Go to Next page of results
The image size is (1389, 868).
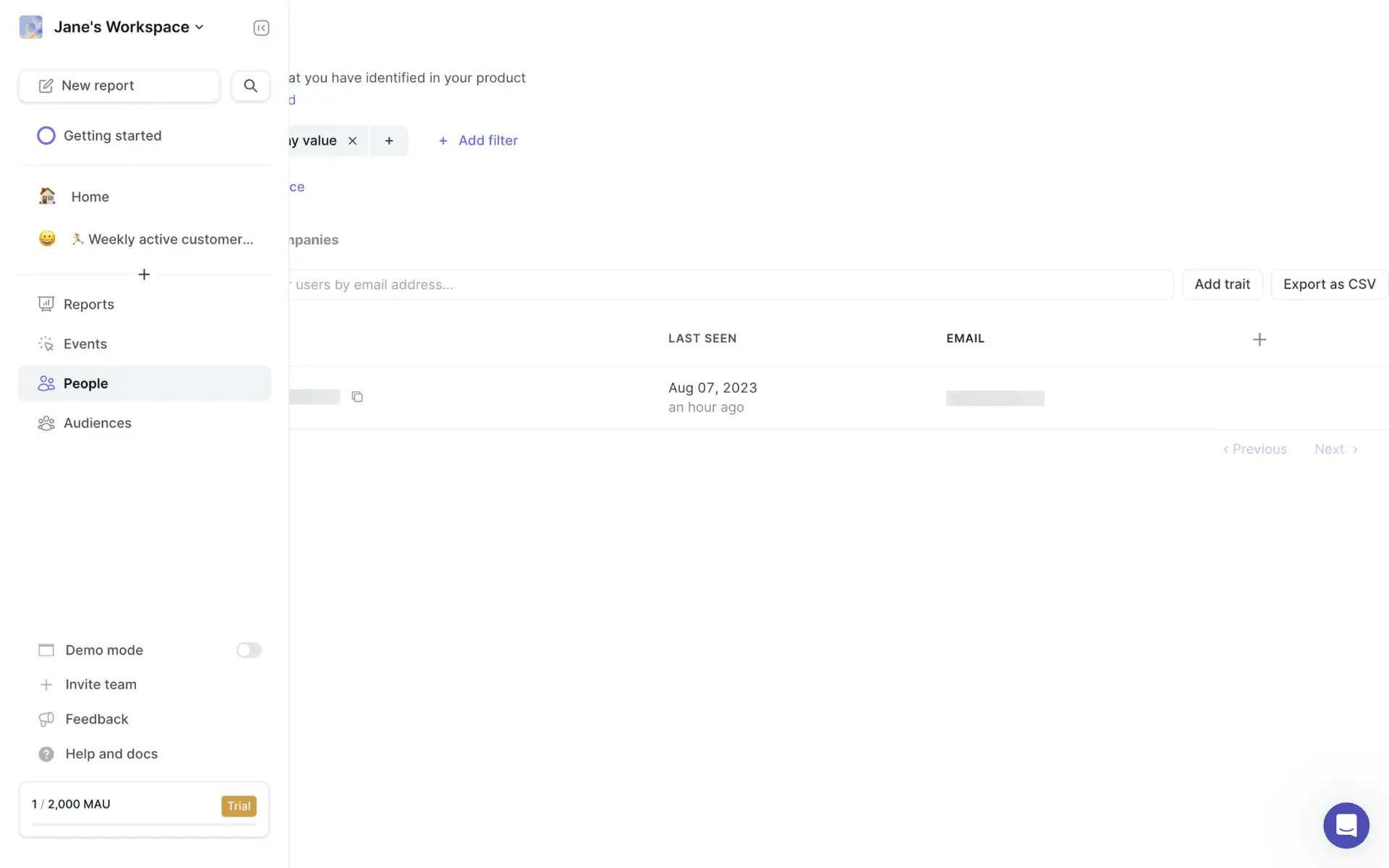click(1335, 449)
